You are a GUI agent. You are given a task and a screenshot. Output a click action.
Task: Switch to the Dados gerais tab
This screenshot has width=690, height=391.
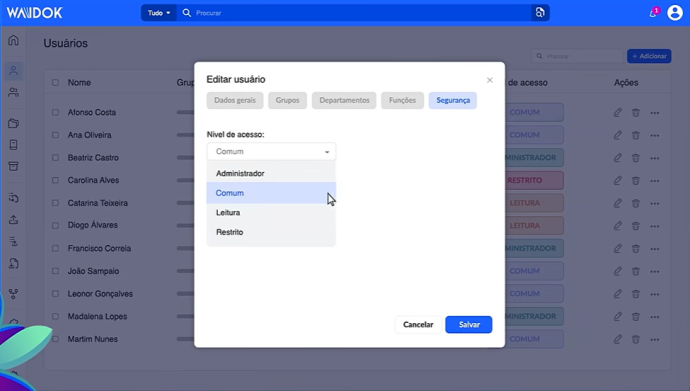[235, 100]
